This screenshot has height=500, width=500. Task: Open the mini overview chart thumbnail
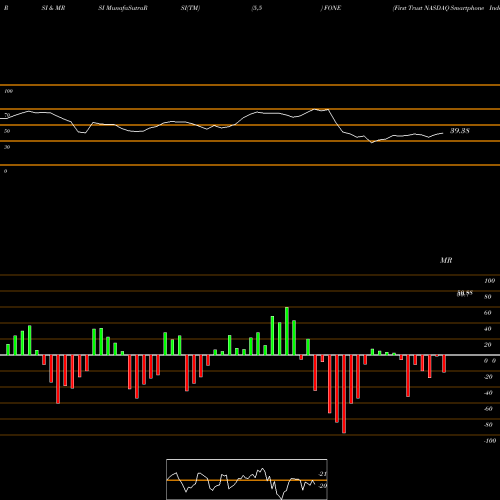247,479
